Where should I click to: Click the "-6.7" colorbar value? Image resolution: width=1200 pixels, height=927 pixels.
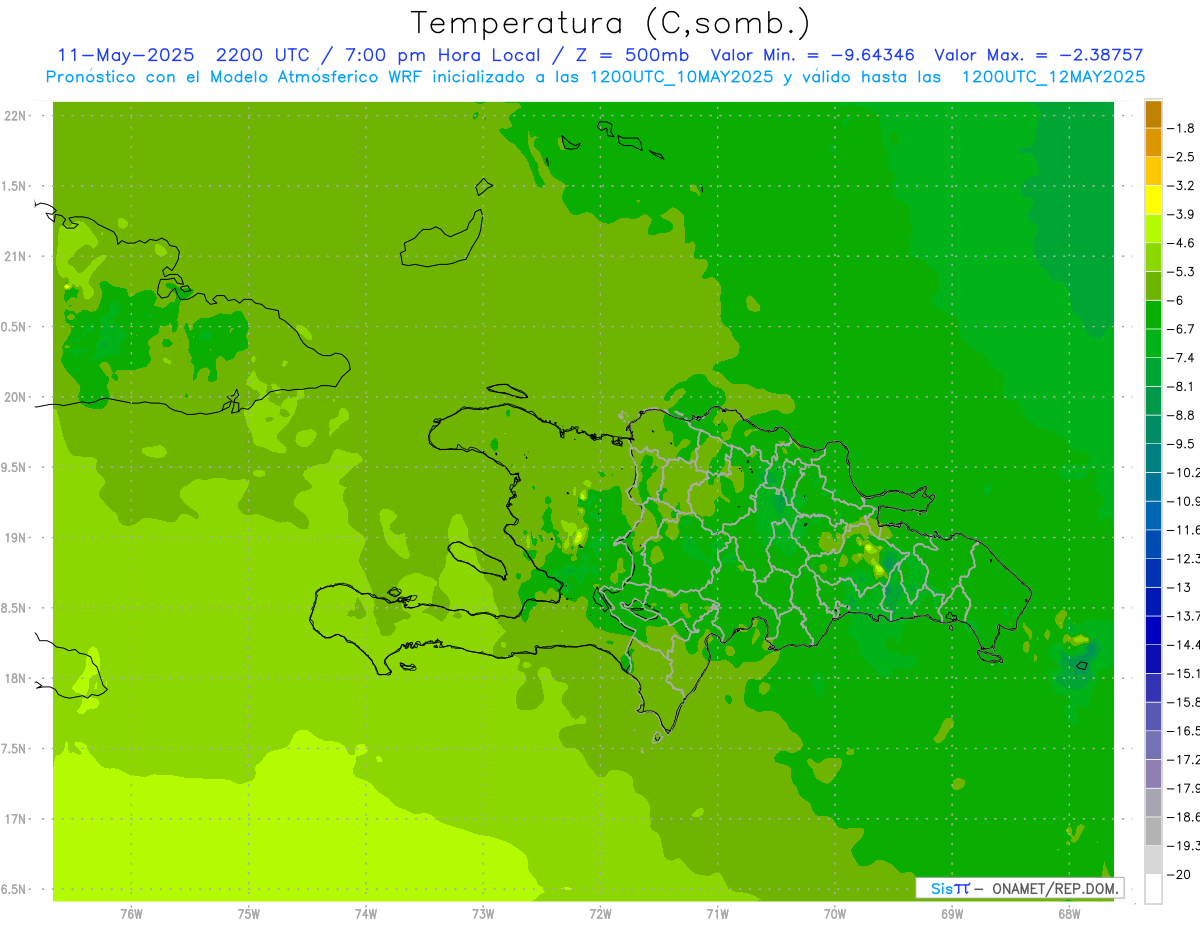click(1182, 329)
